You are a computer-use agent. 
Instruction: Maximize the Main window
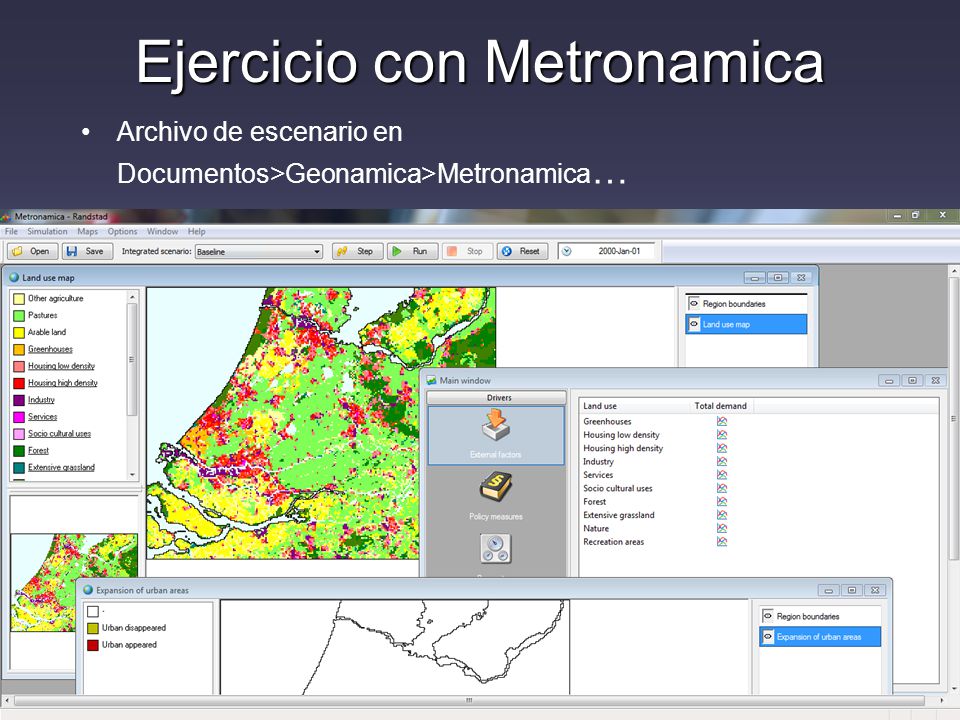912,381
